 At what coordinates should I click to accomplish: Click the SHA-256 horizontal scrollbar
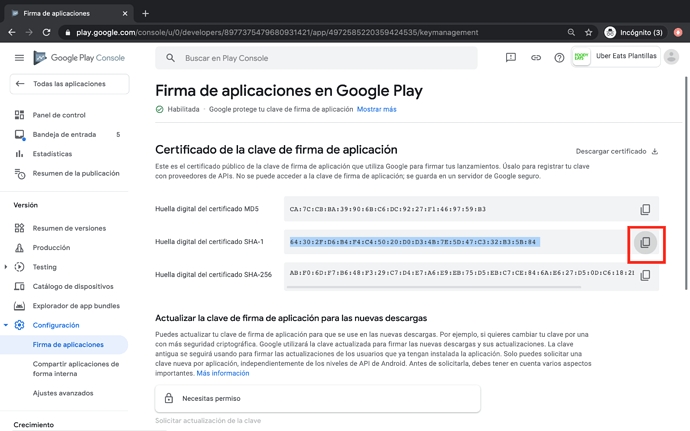(x=433, y=287)
